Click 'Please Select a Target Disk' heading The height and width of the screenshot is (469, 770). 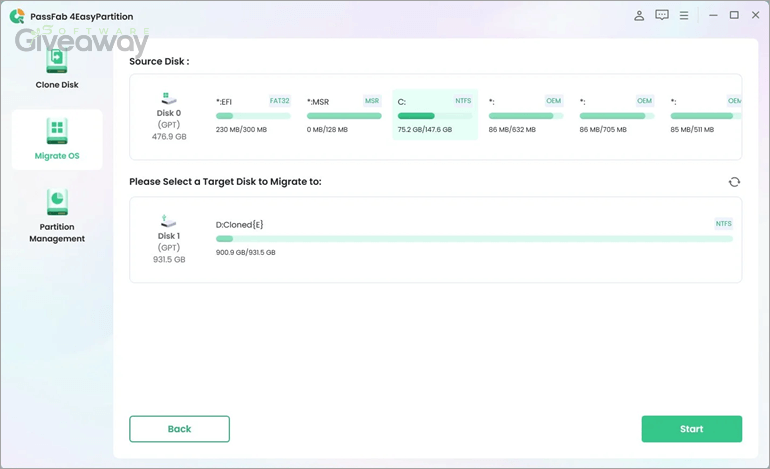point(225,182)
